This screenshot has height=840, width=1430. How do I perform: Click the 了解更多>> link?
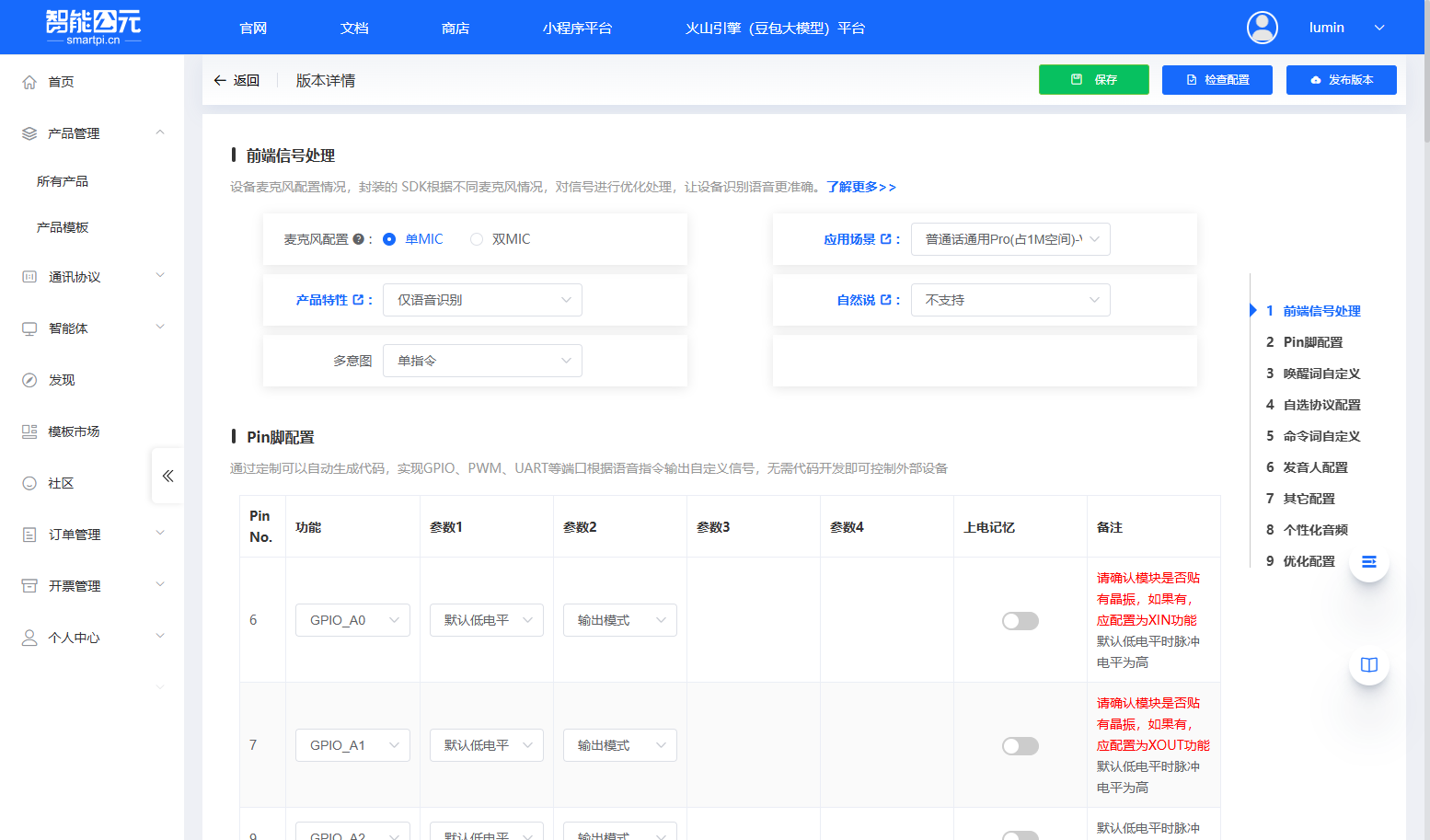click(x=860, y=187)
